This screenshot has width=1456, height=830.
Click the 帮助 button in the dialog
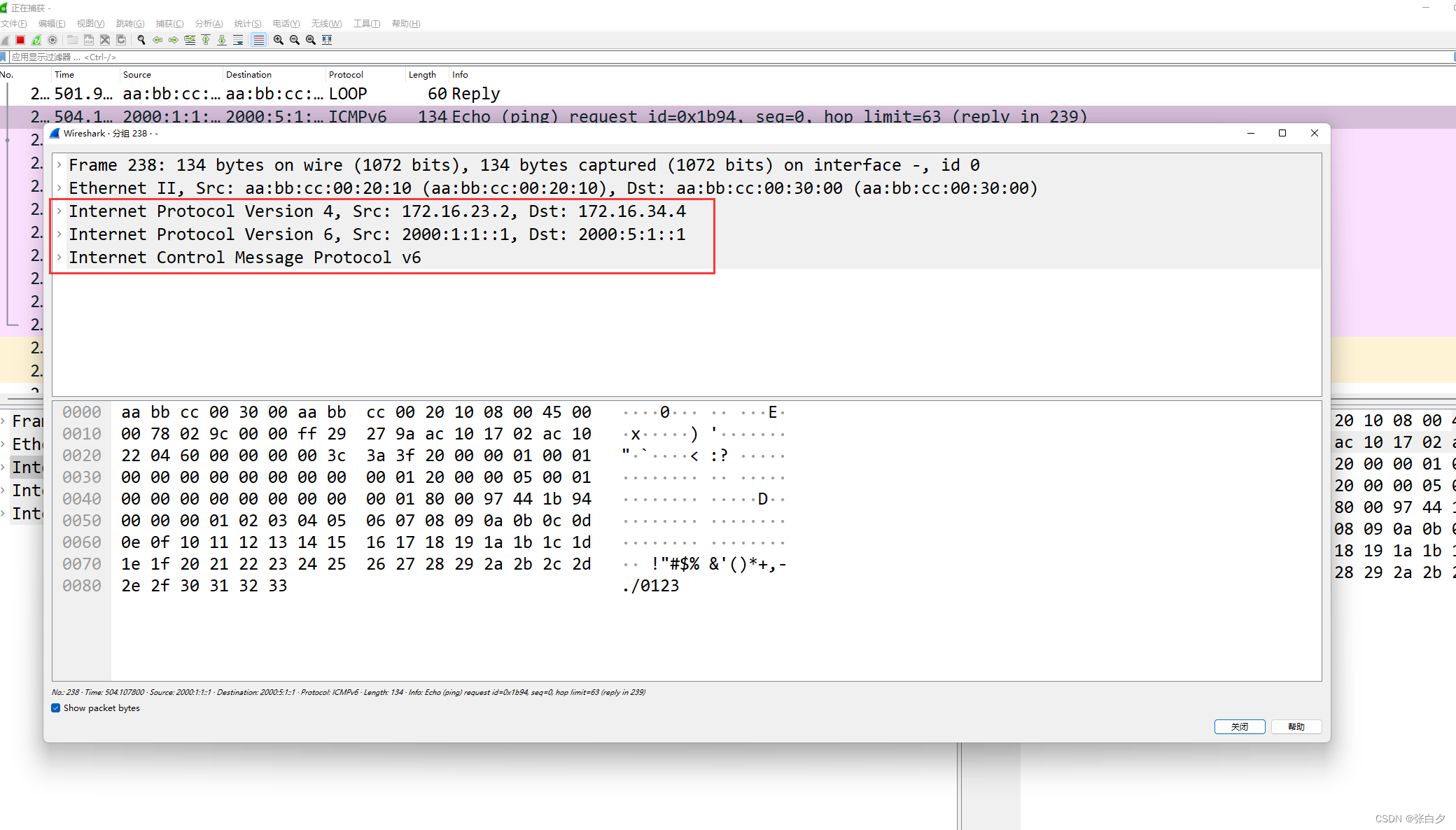point(1296,726)
